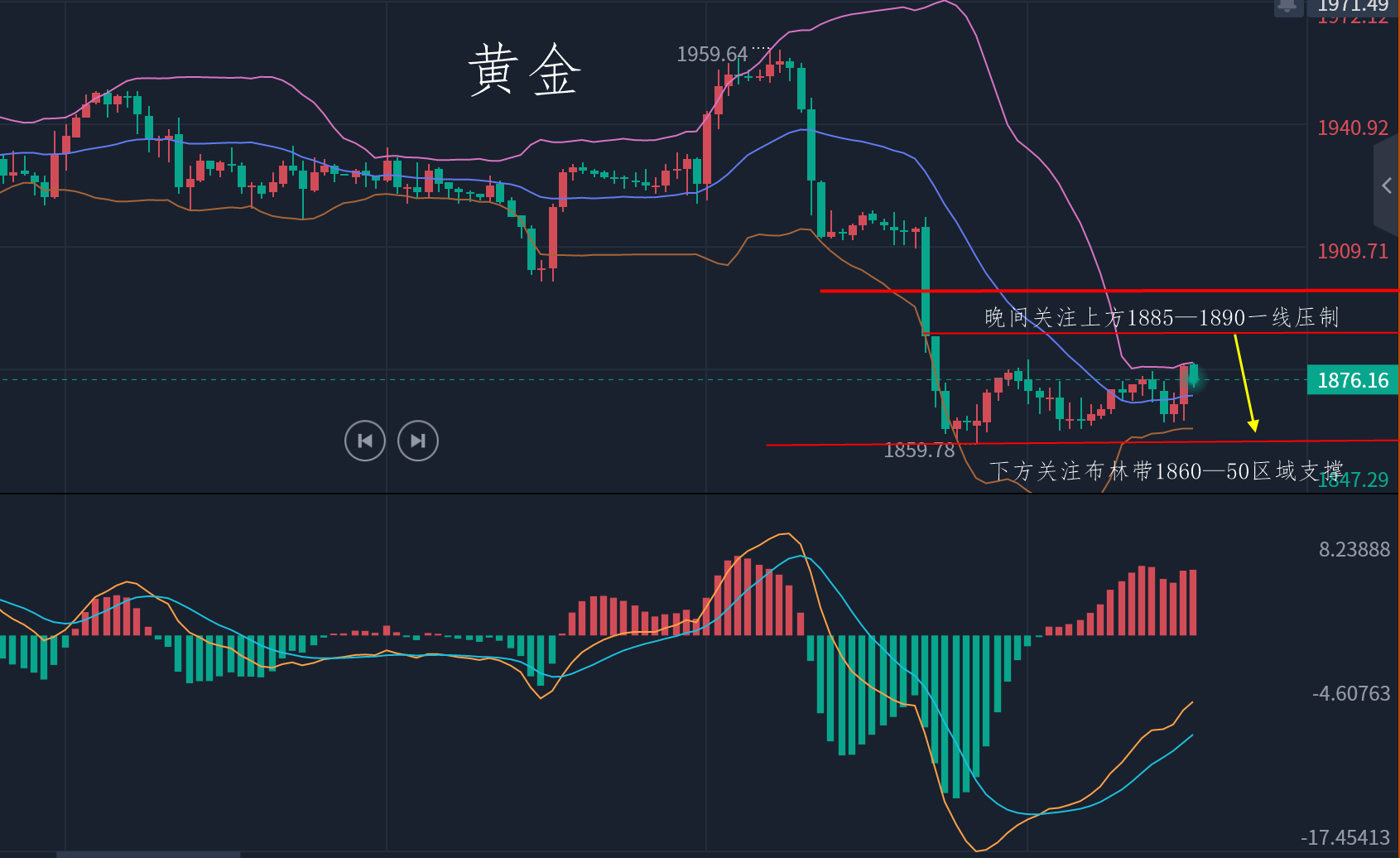The width and height of the screenshot is (1400, 858).
Task: Click the 1859.78 low price label
Action: pos(919,451)
